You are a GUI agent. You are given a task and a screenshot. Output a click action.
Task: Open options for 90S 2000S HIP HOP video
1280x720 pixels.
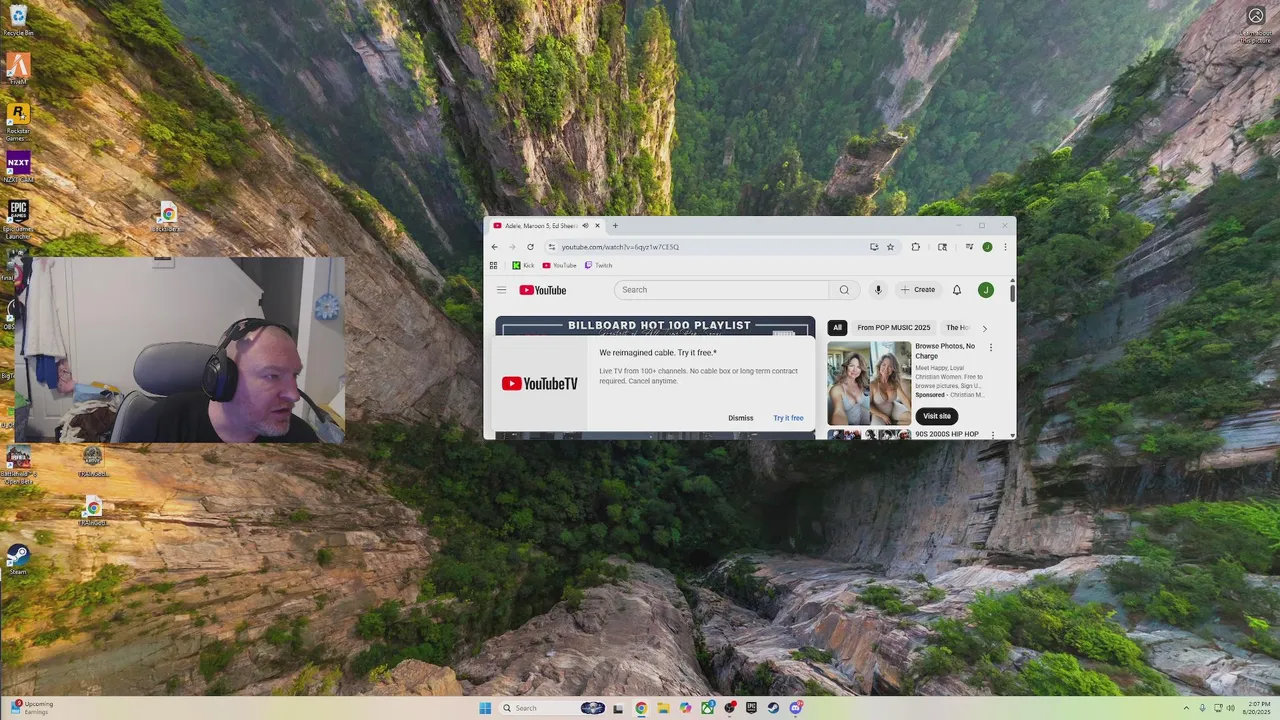[x=992, y=435]
